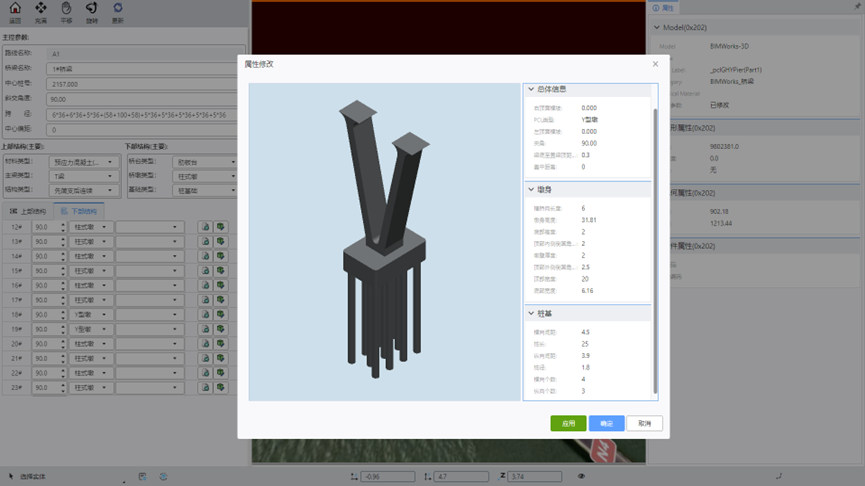Open the 主梁类型 dropdown showing T梁
This screenshot has width=865, height=486.
coord(84,176)
